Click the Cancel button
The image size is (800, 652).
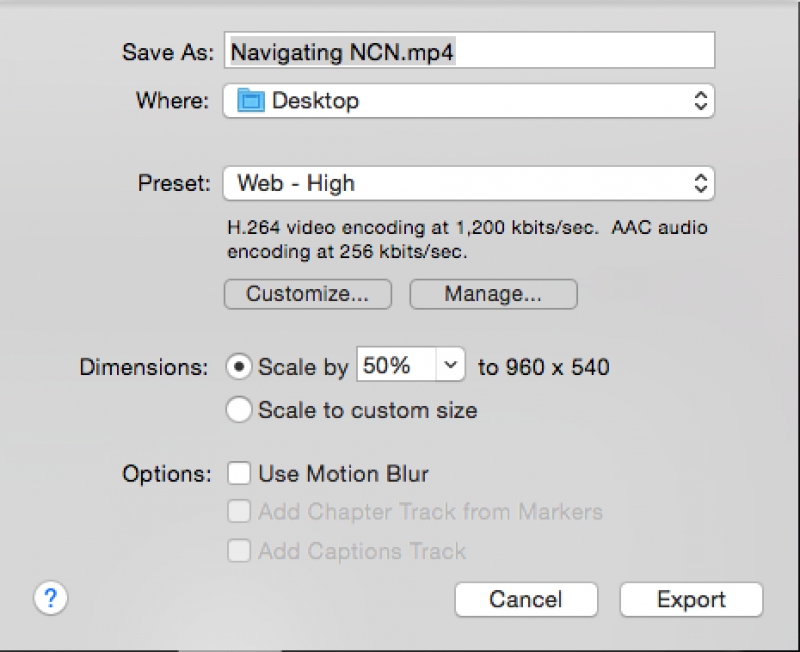tap(526, 599)
